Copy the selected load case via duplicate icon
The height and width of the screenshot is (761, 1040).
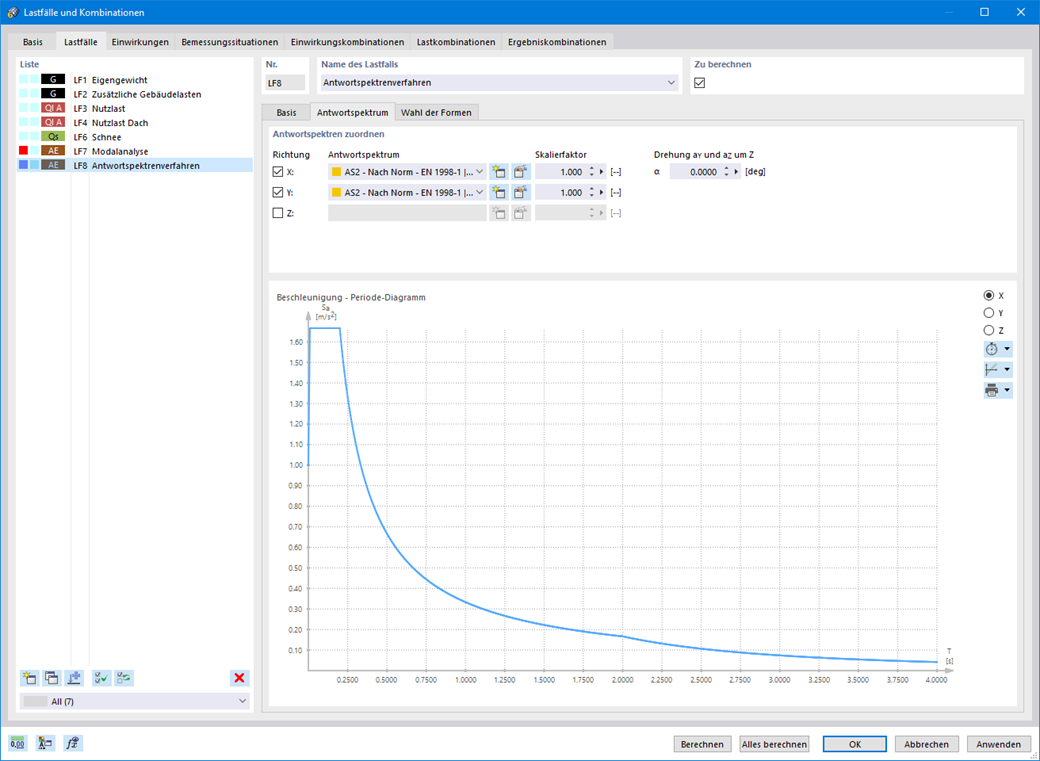[x=52, y=678]
